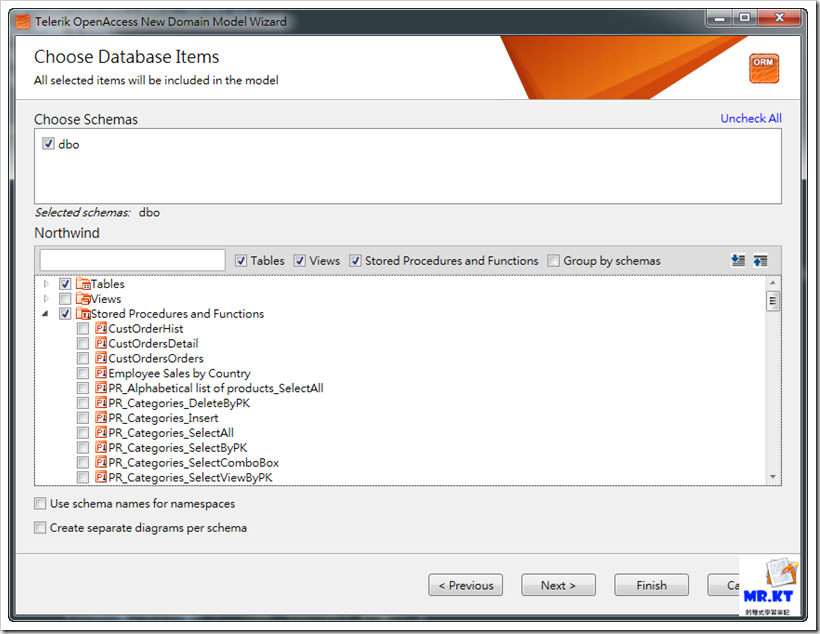820x634 pixels.
Task: Click the tree list scrollbar thumb
Action: point(772,301)
